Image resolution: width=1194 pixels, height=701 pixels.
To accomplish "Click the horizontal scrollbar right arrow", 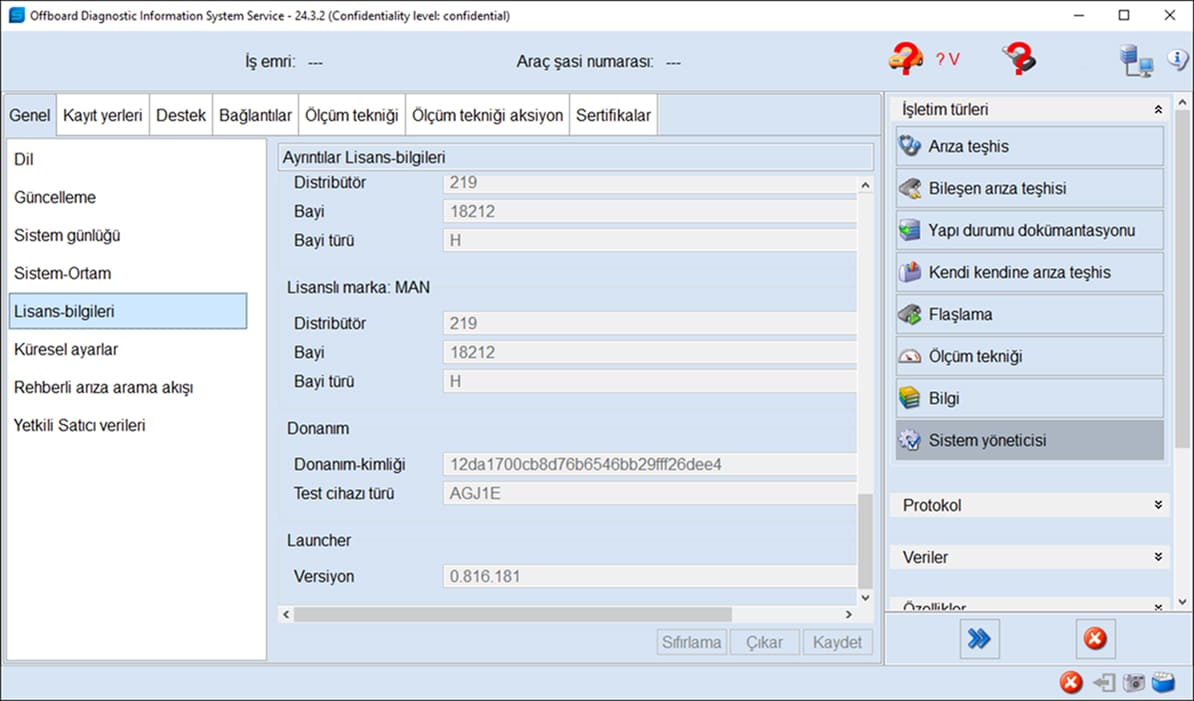I will click(x=849, y=614).
